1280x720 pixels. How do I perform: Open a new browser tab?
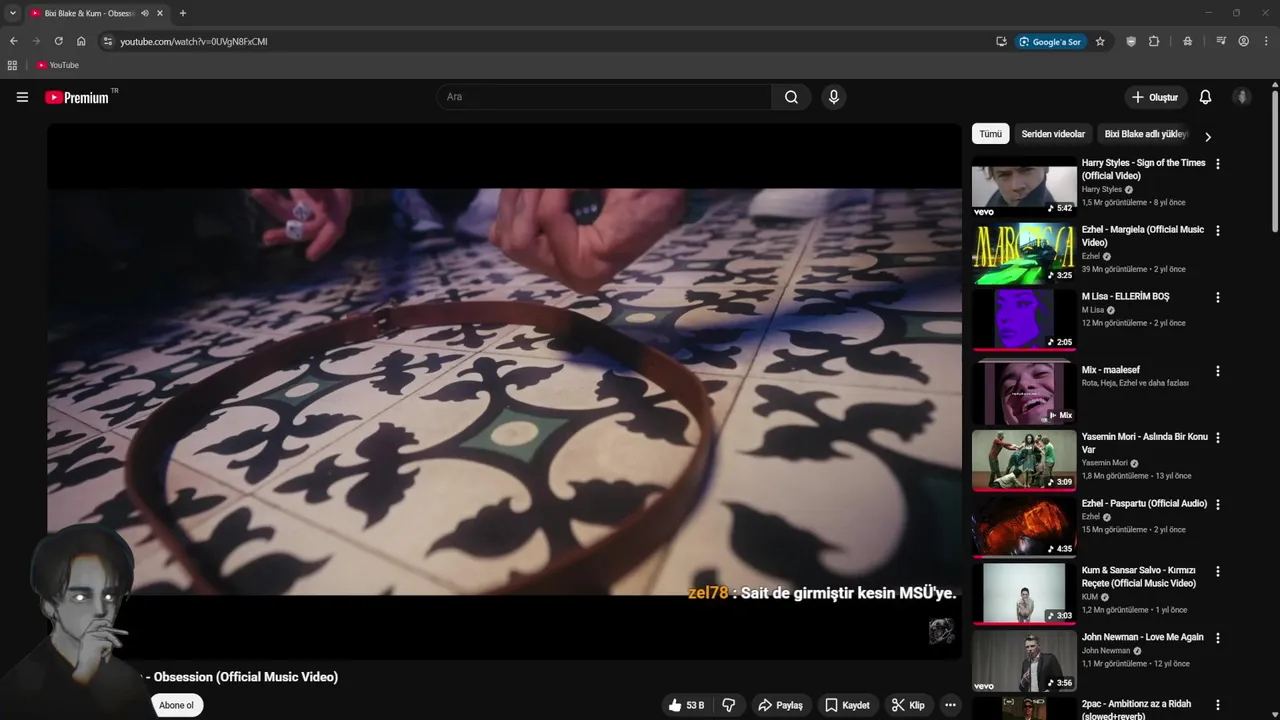(x=182, y=13)
